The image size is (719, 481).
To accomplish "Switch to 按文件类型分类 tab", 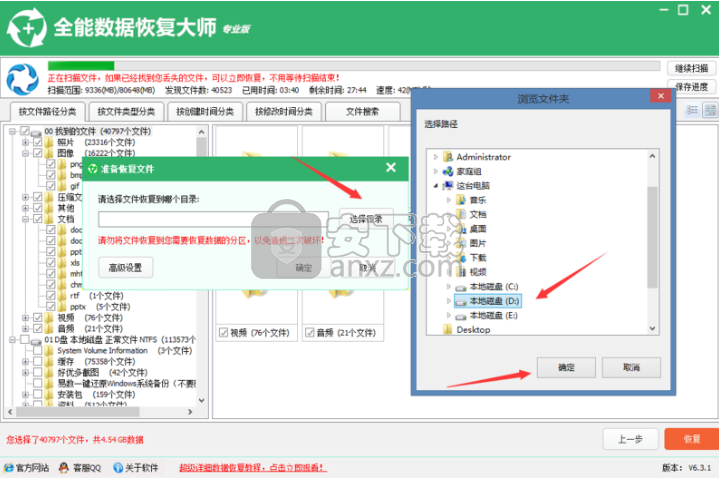I will 123,111.
